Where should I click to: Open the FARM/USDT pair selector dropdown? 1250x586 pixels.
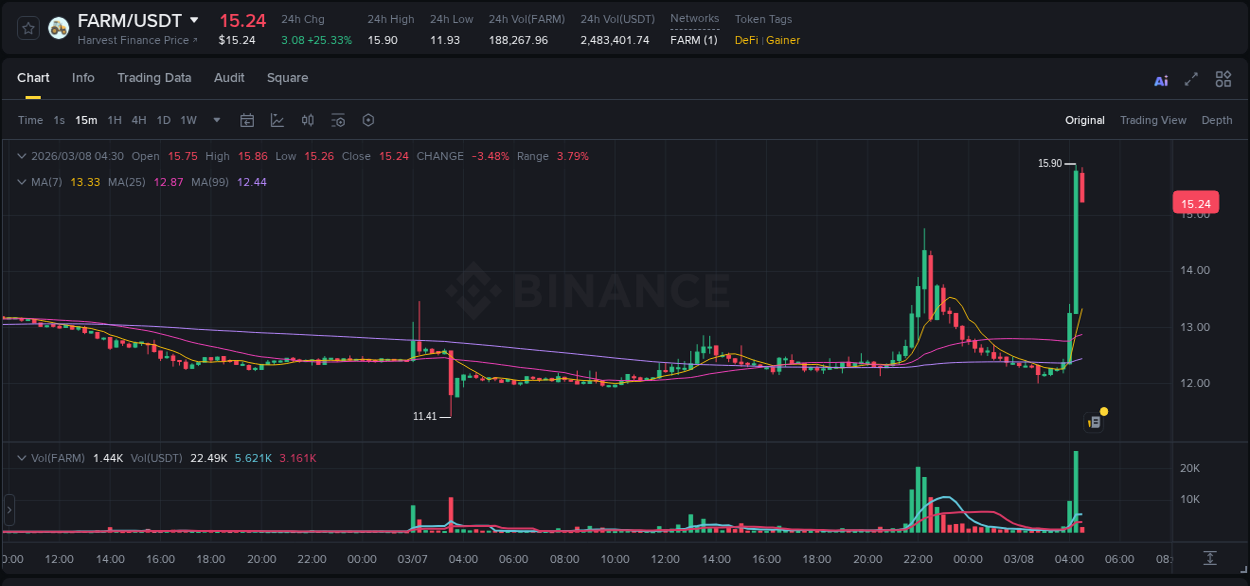193,19
